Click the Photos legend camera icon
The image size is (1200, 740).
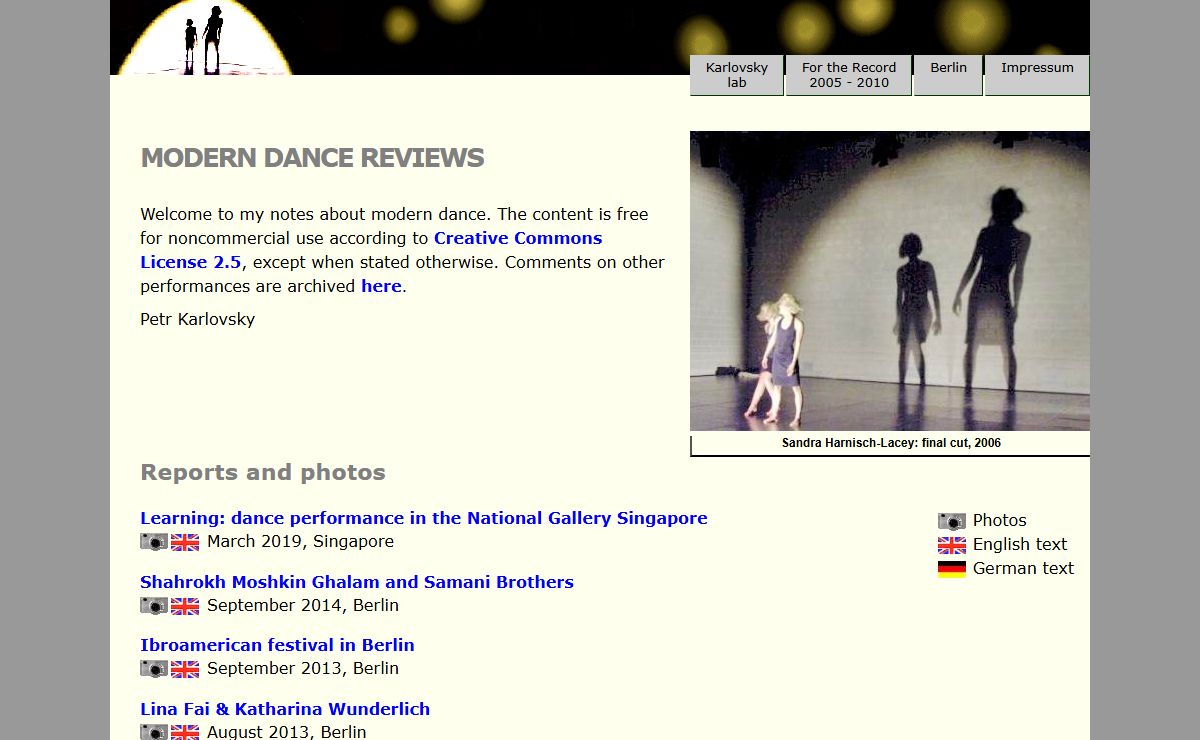pyautogui.click(x=952, y=521)
